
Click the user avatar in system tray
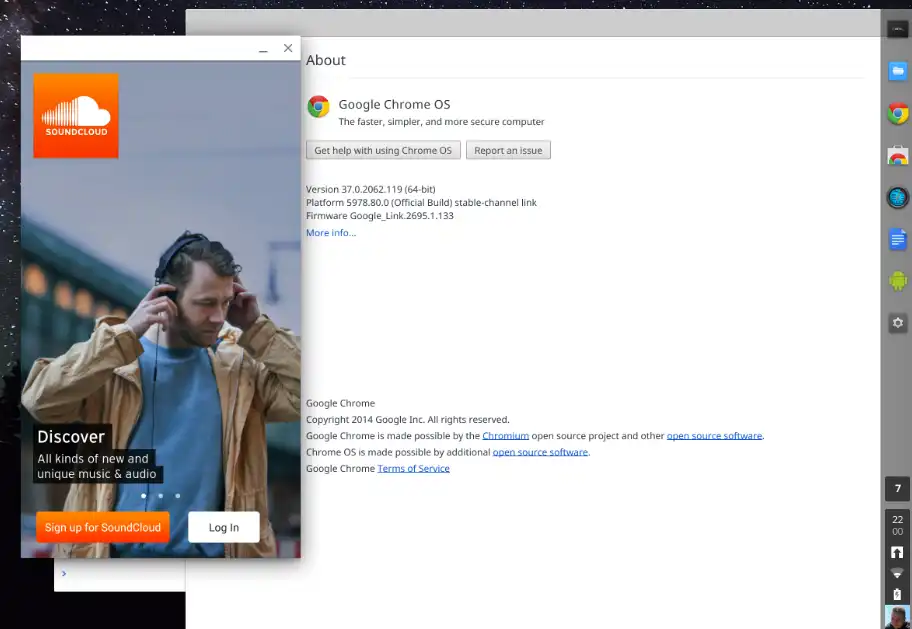(897, 617)
